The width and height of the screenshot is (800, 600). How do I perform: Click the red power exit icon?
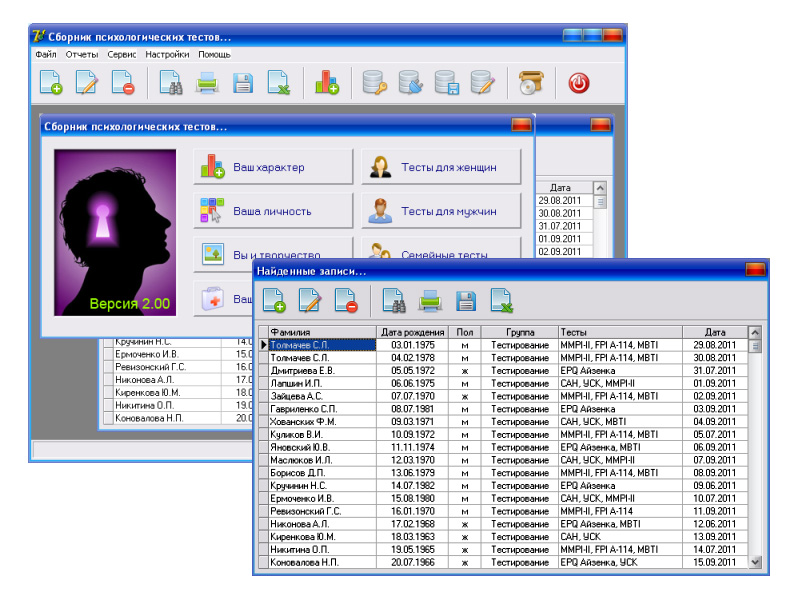[578, 84]
